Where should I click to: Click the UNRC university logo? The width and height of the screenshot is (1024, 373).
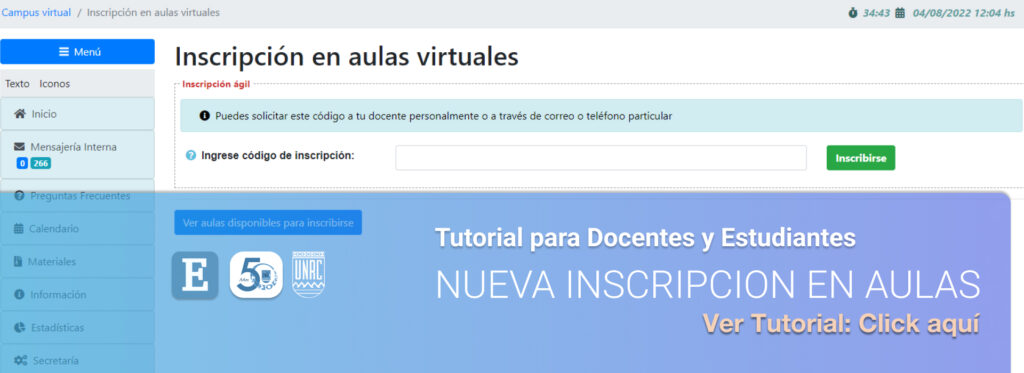click(x=308, y=274)
